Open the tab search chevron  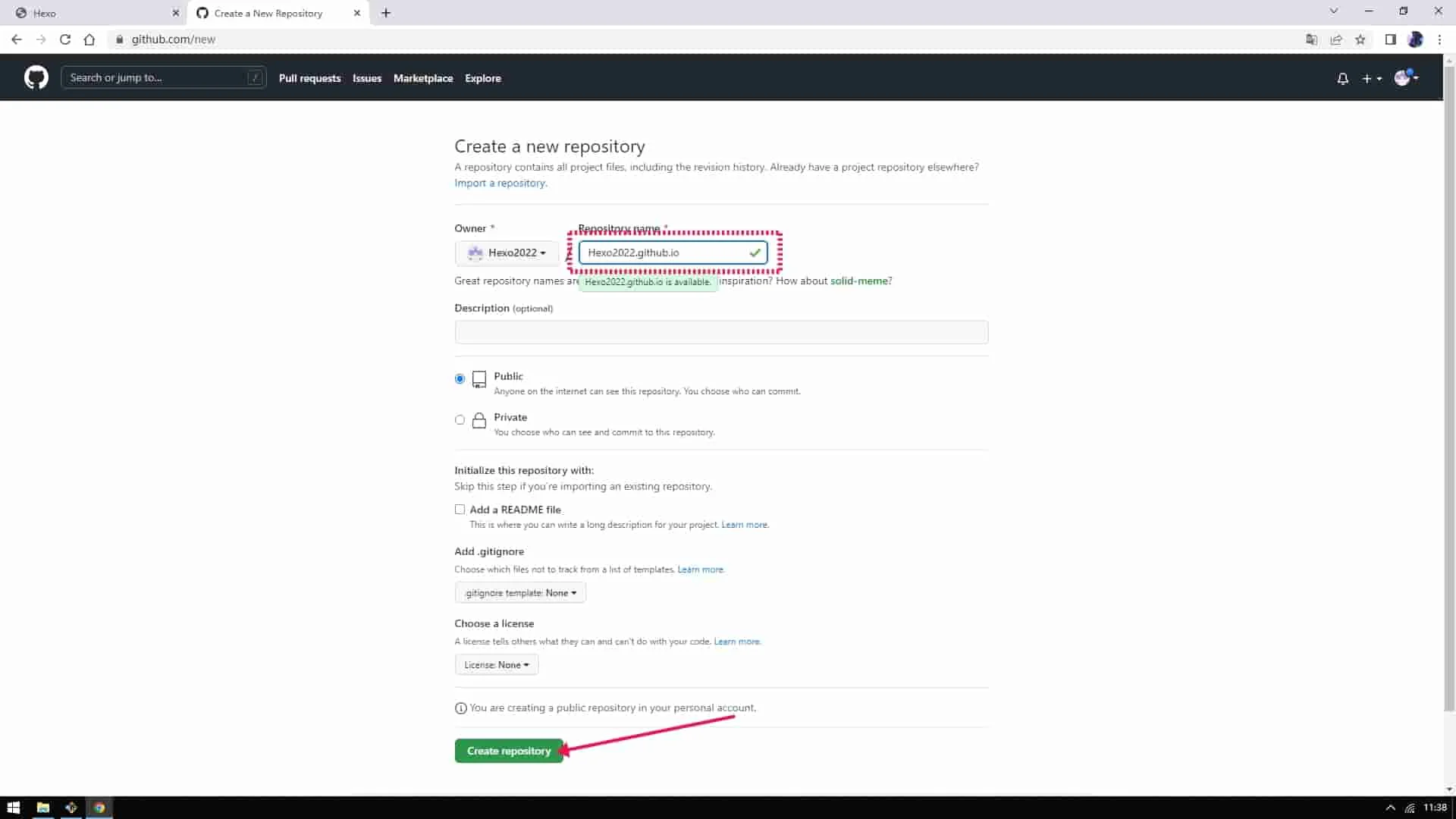[x=1334, y=11]
